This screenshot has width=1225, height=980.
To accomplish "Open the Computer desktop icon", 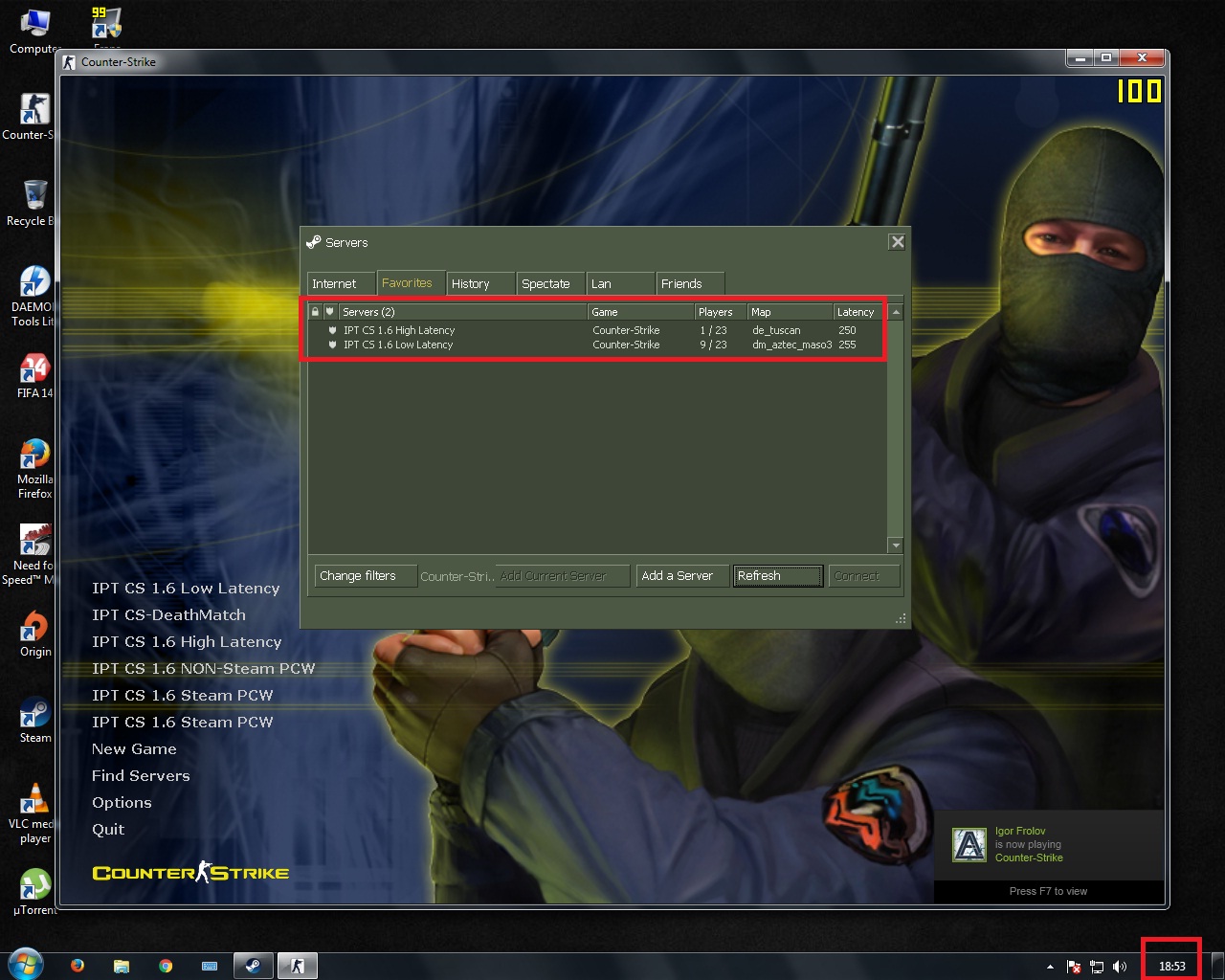I will tap(34, 32).
